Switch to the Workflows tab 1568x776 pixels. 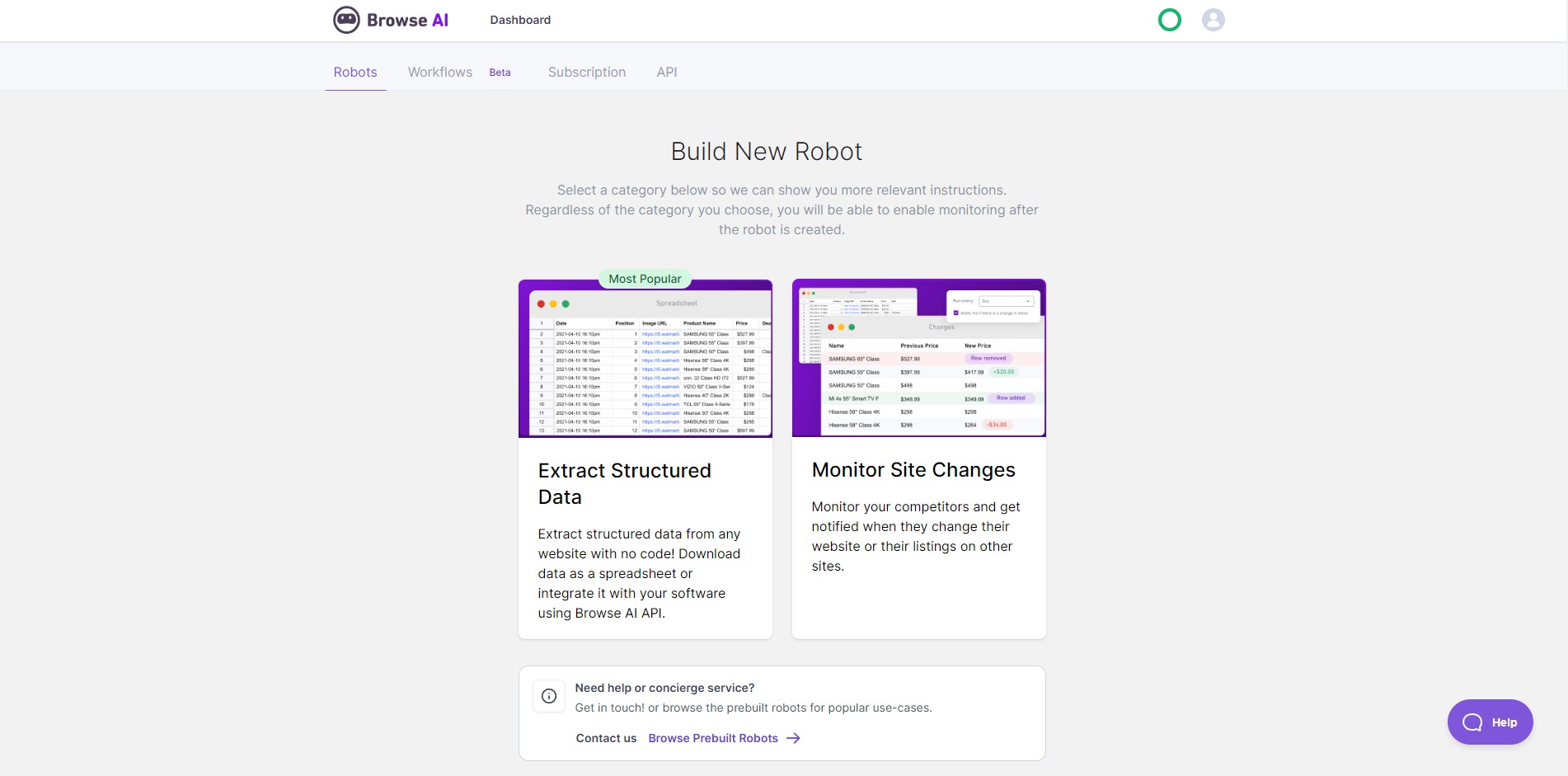pyautogui.click(x=440, y=72)
